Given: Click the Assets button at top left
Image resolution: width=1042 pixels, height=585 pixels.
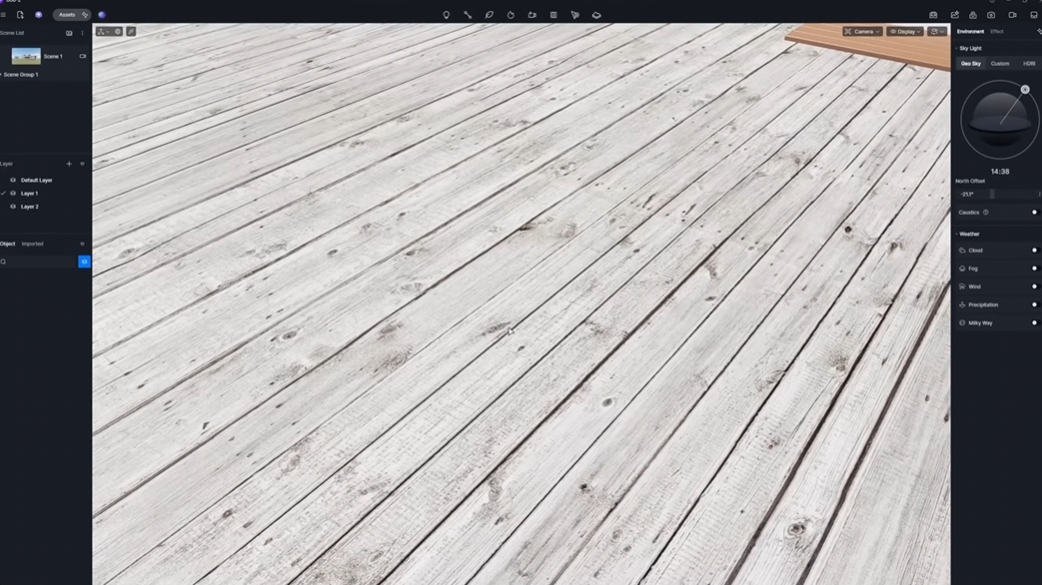Looking at the screenshot, I should [x=67, y=14].
